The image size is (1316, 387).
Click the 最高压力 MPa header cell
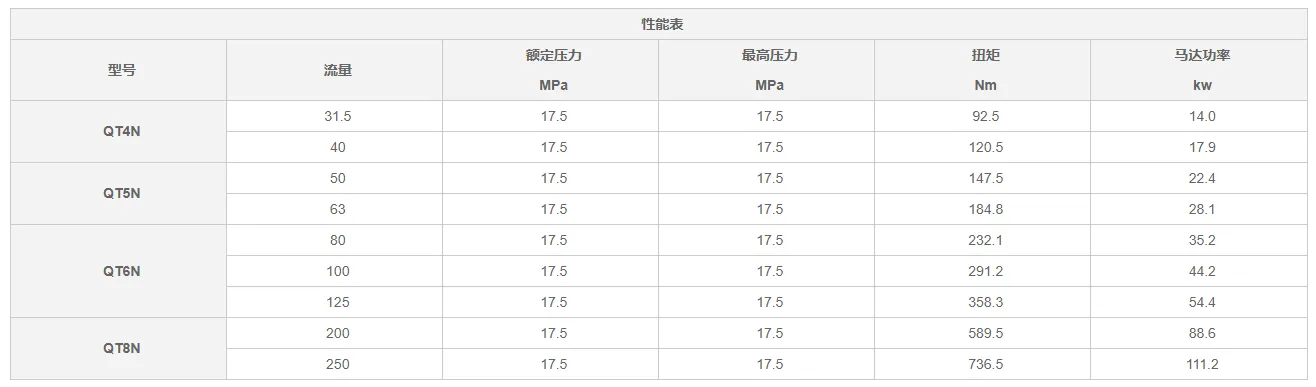tap(769, 70)
